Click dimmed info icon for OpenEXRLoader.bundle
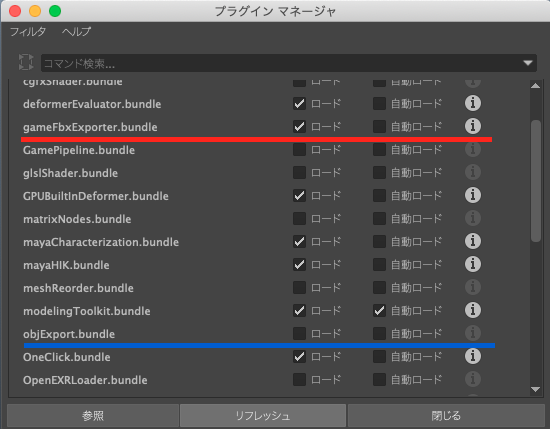550x429 pixels. (473, 380)
